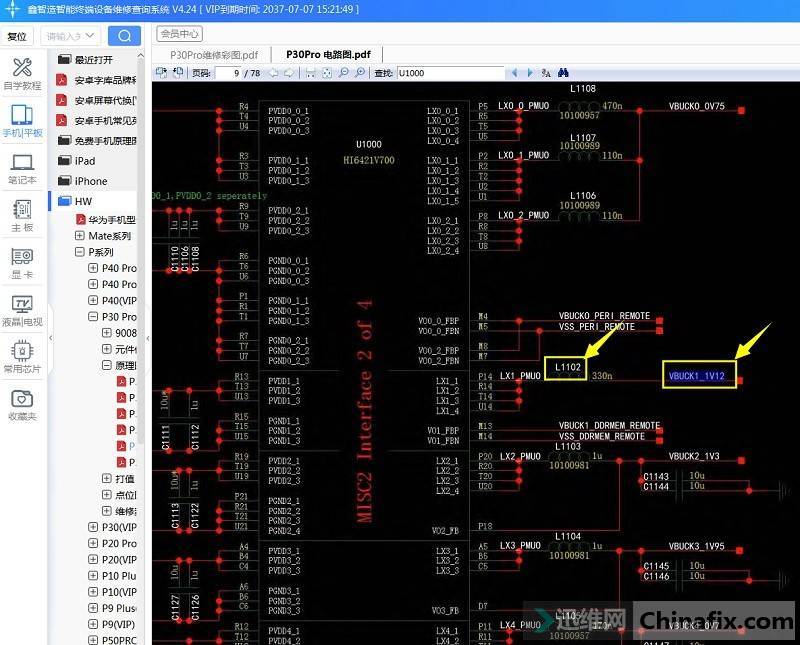Switch to the P30Pro维修彩图.pdf tab

click(213, 55)
